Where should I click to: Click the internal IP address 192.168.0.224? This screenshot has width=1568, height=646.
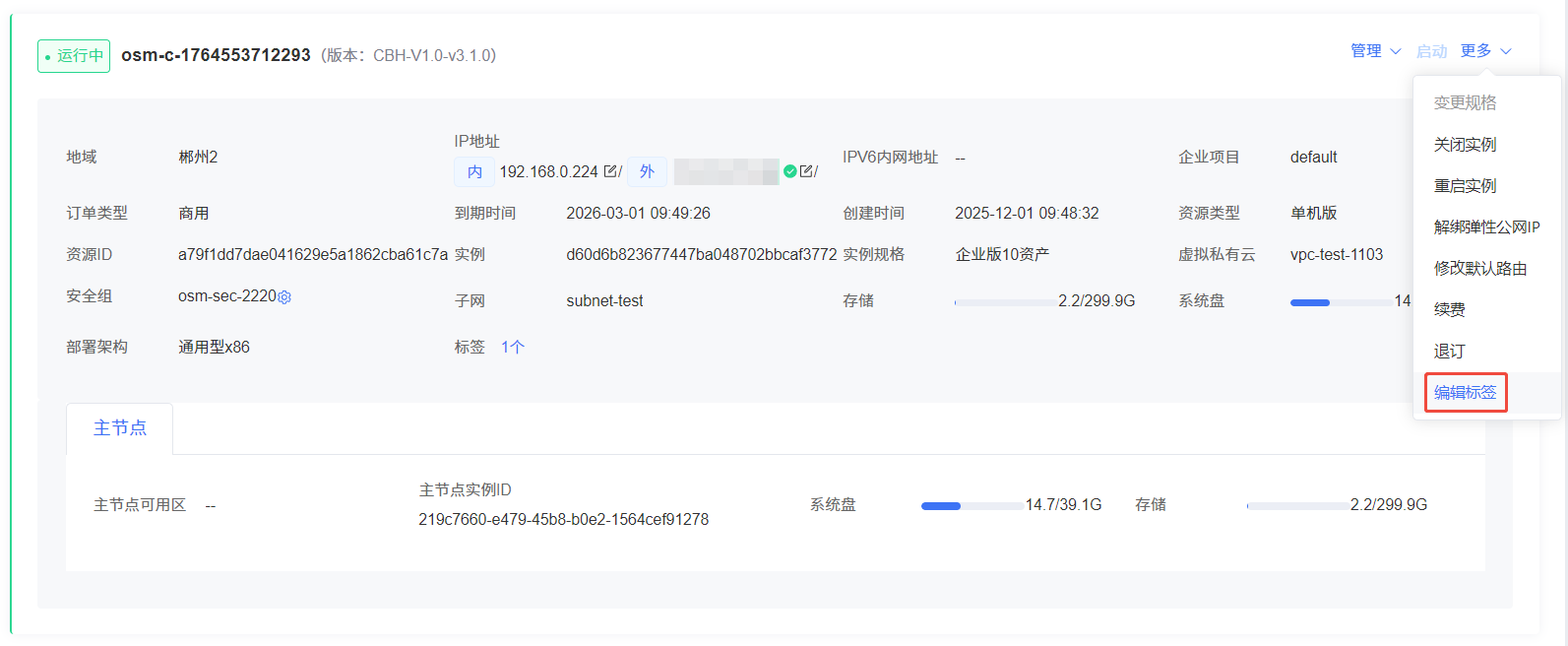[548, 171]
